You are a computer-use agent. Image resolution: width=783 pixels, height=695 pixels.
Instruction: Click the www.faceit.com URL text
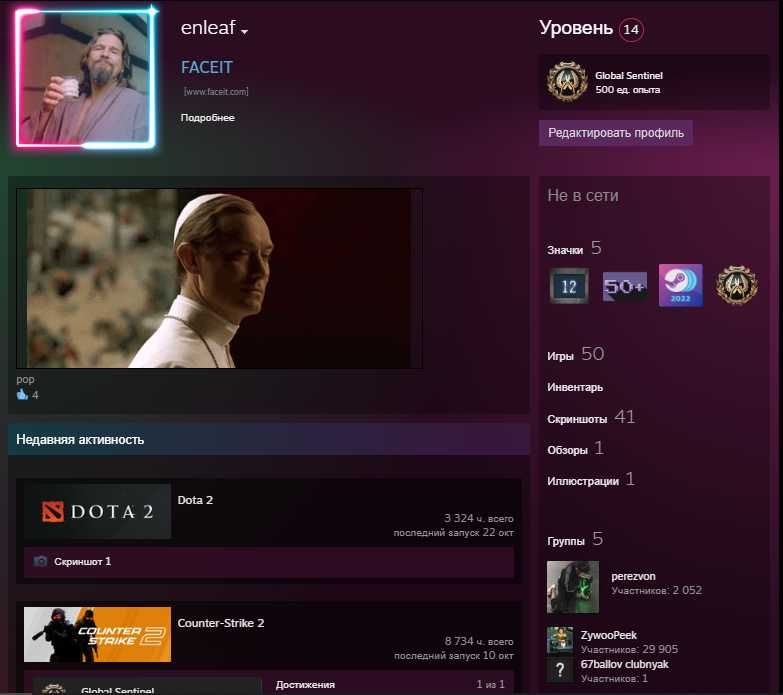coord(216,91)
